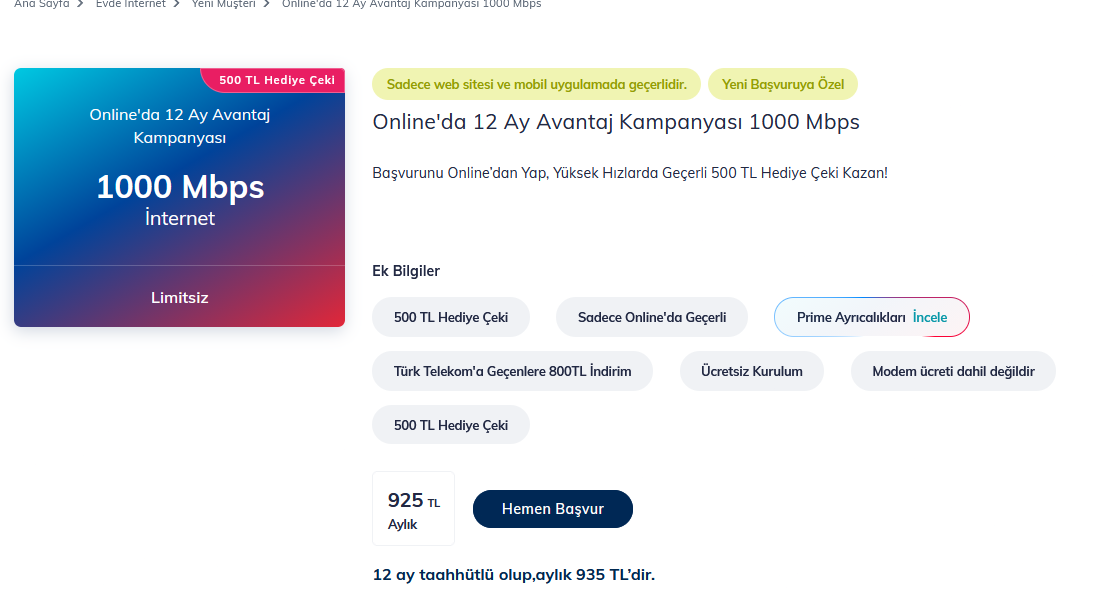Select Sadece Online'da Geçerli chip
Viewport: 1109px width, 612px height.
651,317
